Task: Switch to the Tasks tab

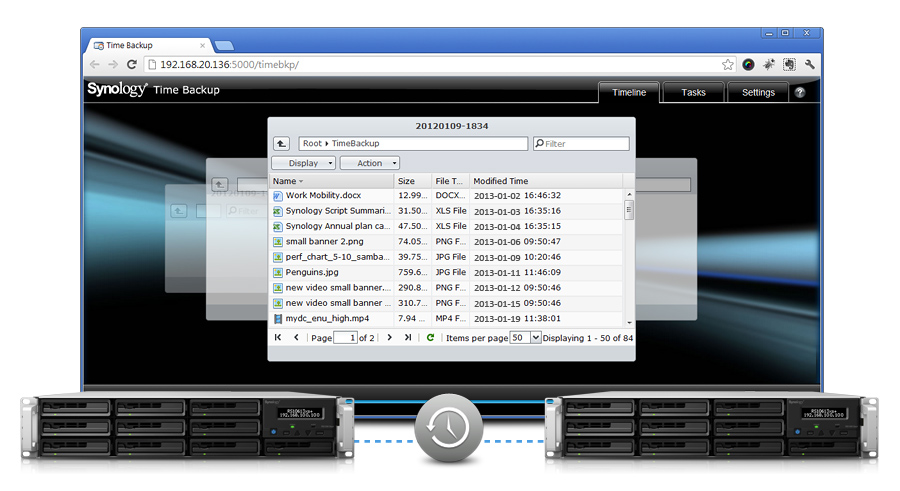Action: pos(693,92)
